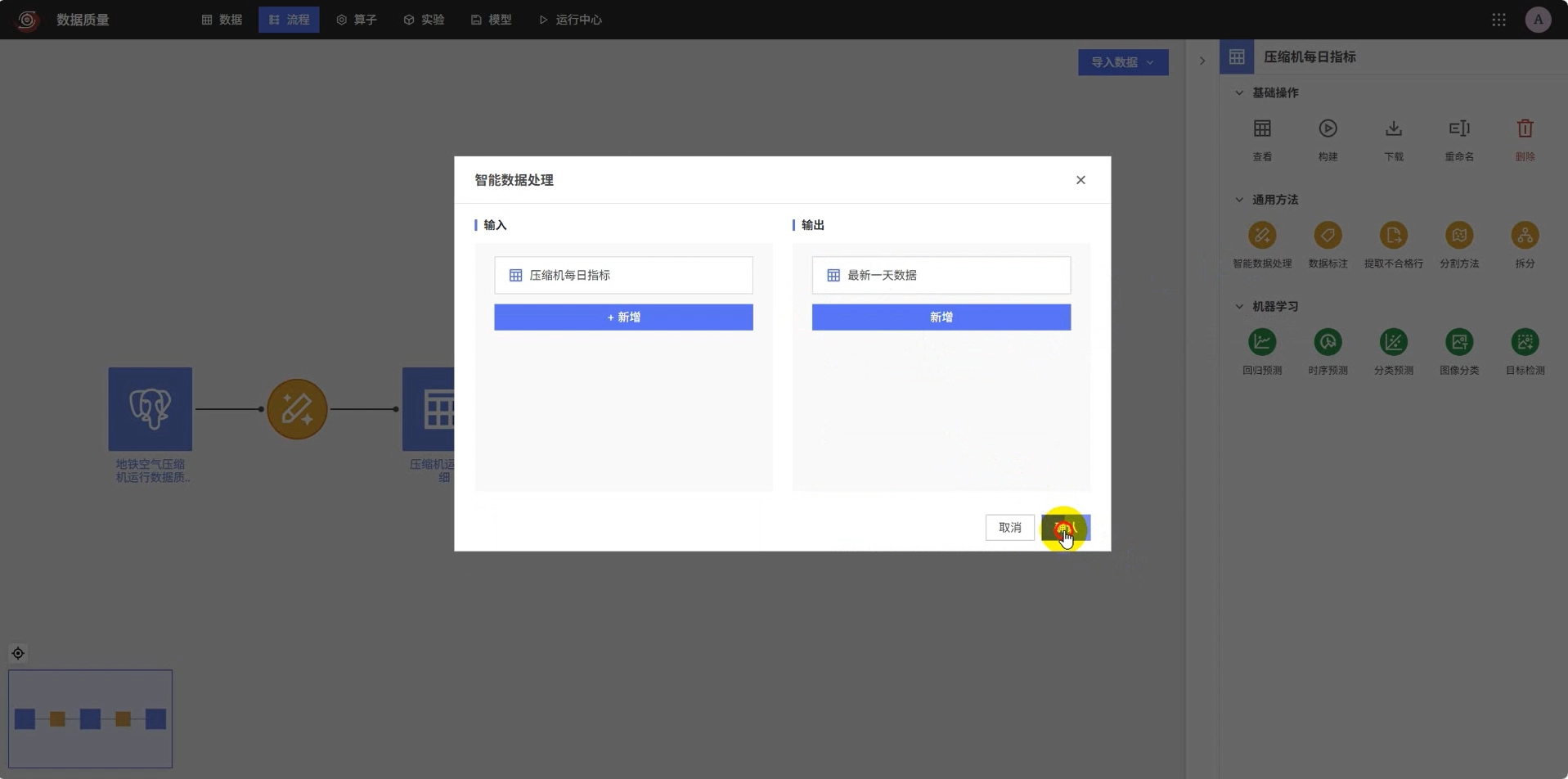
Task: Click the + 新增 button under 输入
Action: [623, 317]
